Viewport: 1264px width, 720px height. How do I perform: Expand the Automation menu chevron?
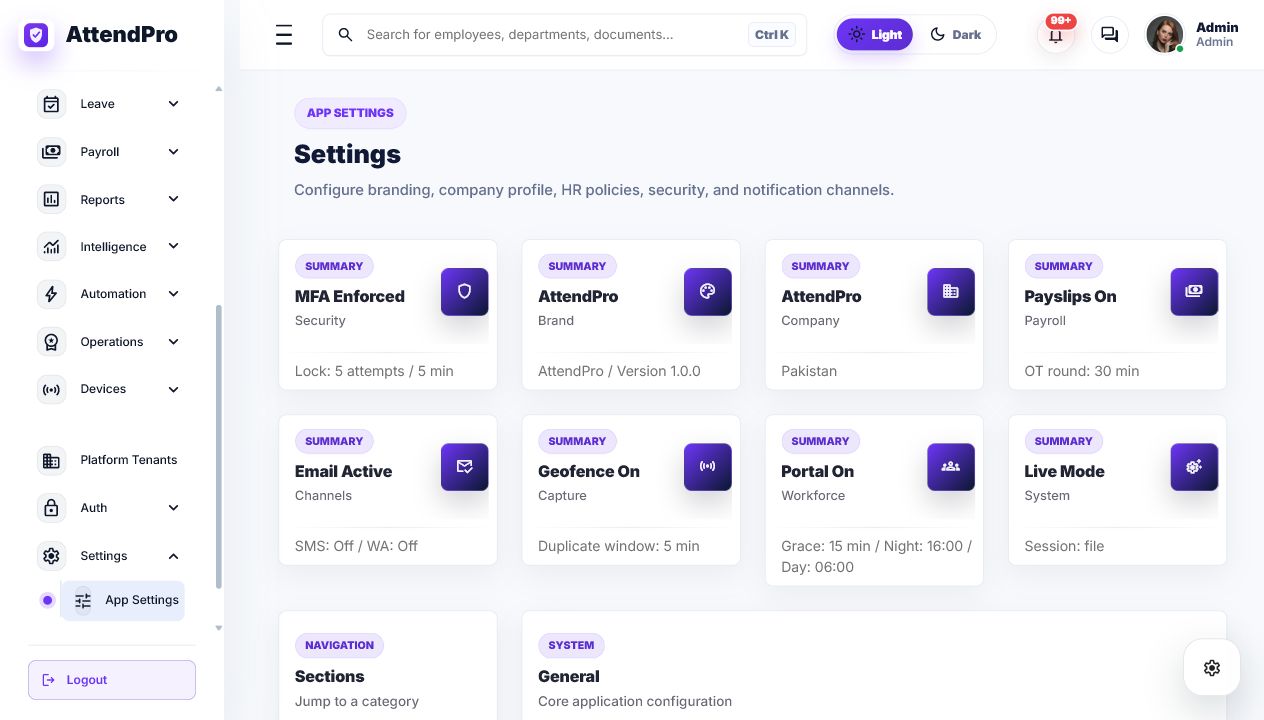click(x=173, y=294)
